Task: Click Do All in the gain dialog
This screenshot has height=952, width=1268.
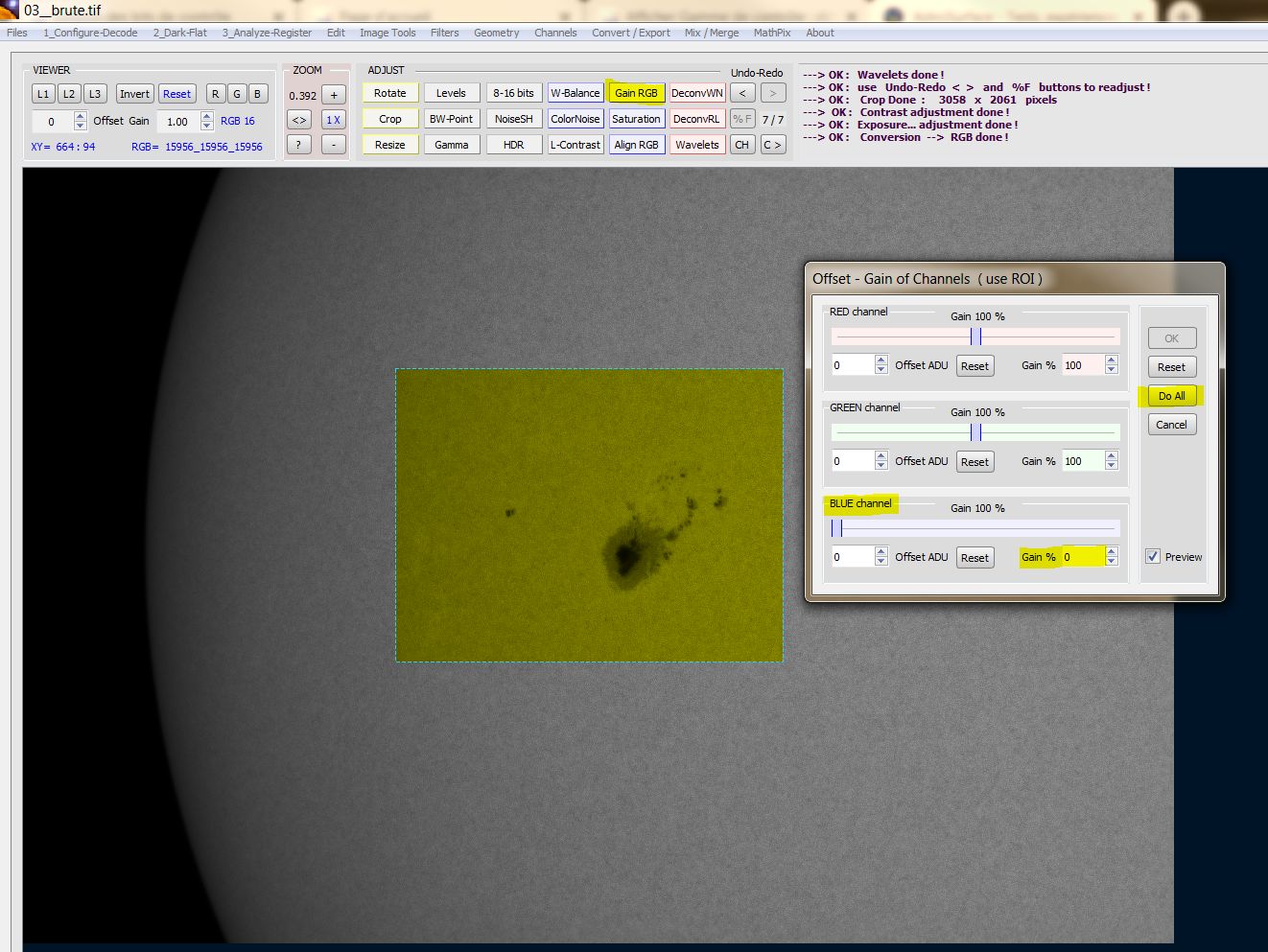Action: (1172, 396)
